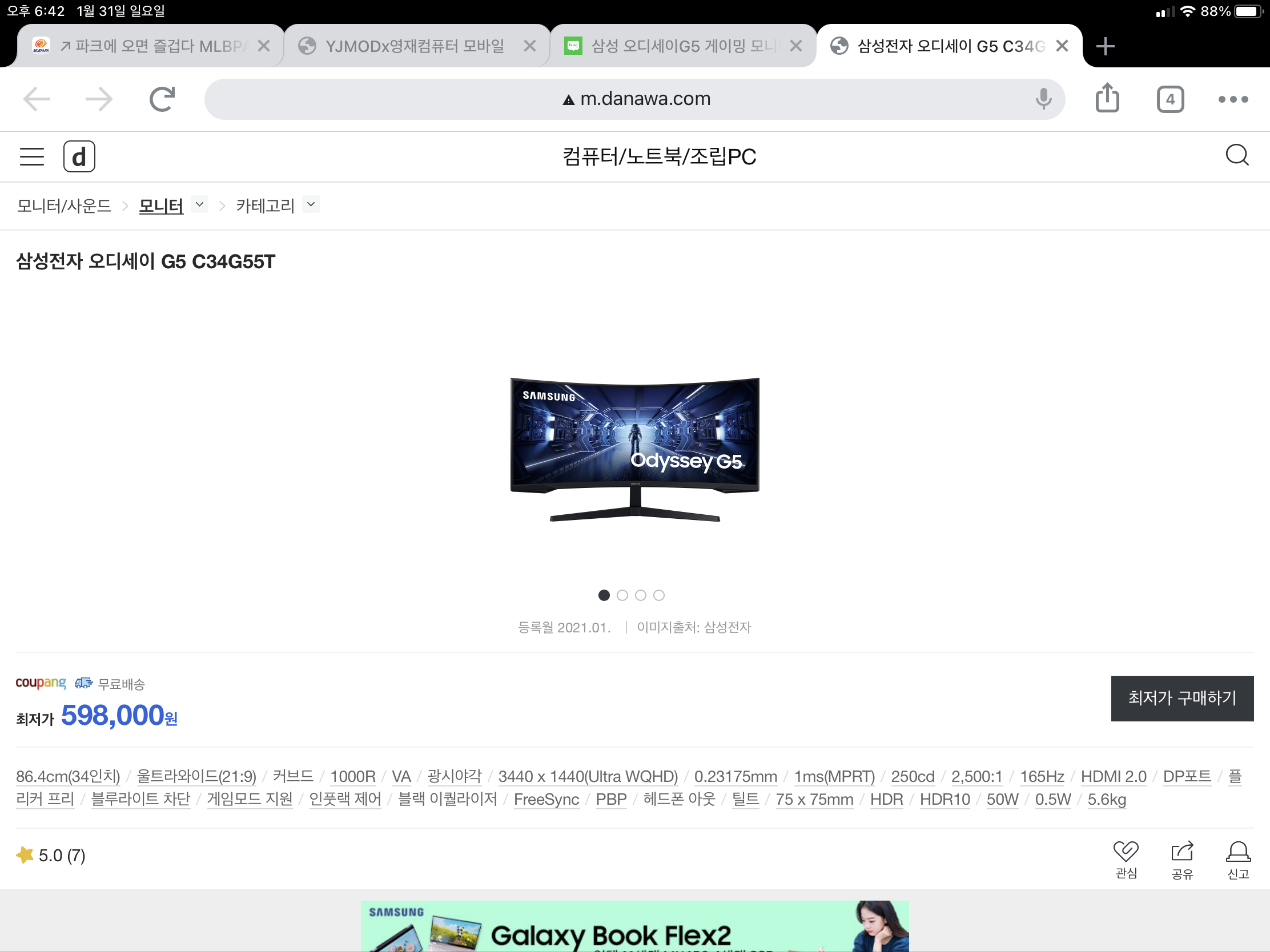Show the third product image dot
The image size is (1270, 952).
coord(640,595)
